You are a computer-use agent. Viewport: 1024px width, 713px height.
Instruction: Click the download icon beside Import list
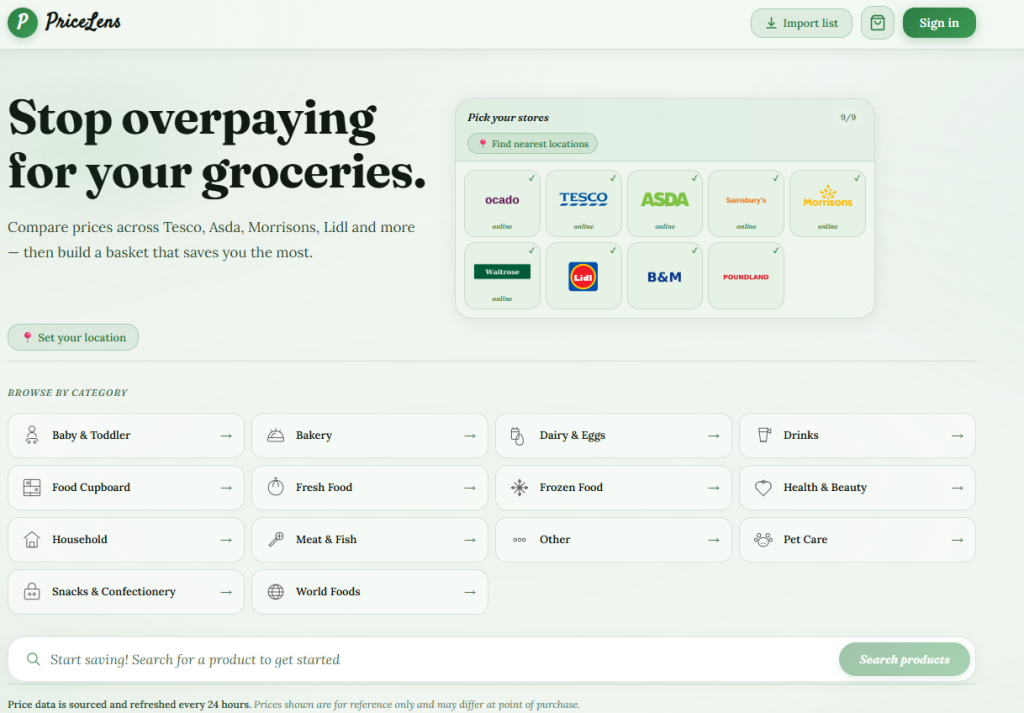point(771,23)
